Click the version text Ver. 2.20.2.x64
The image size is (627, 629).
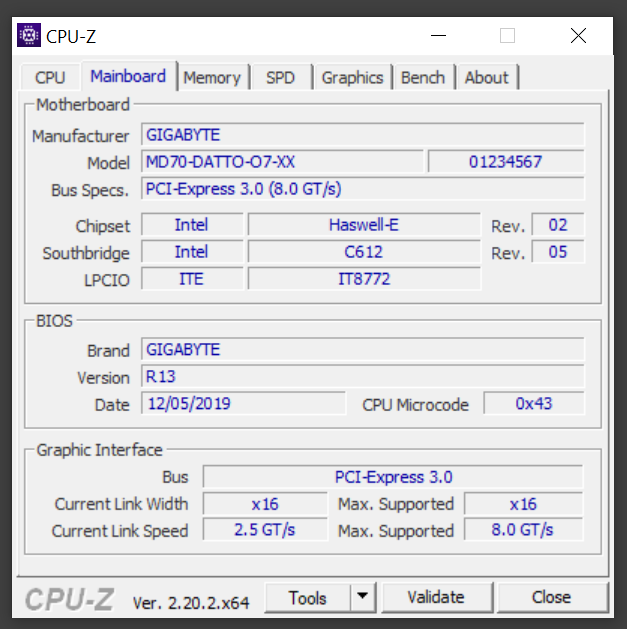[191, 603]
